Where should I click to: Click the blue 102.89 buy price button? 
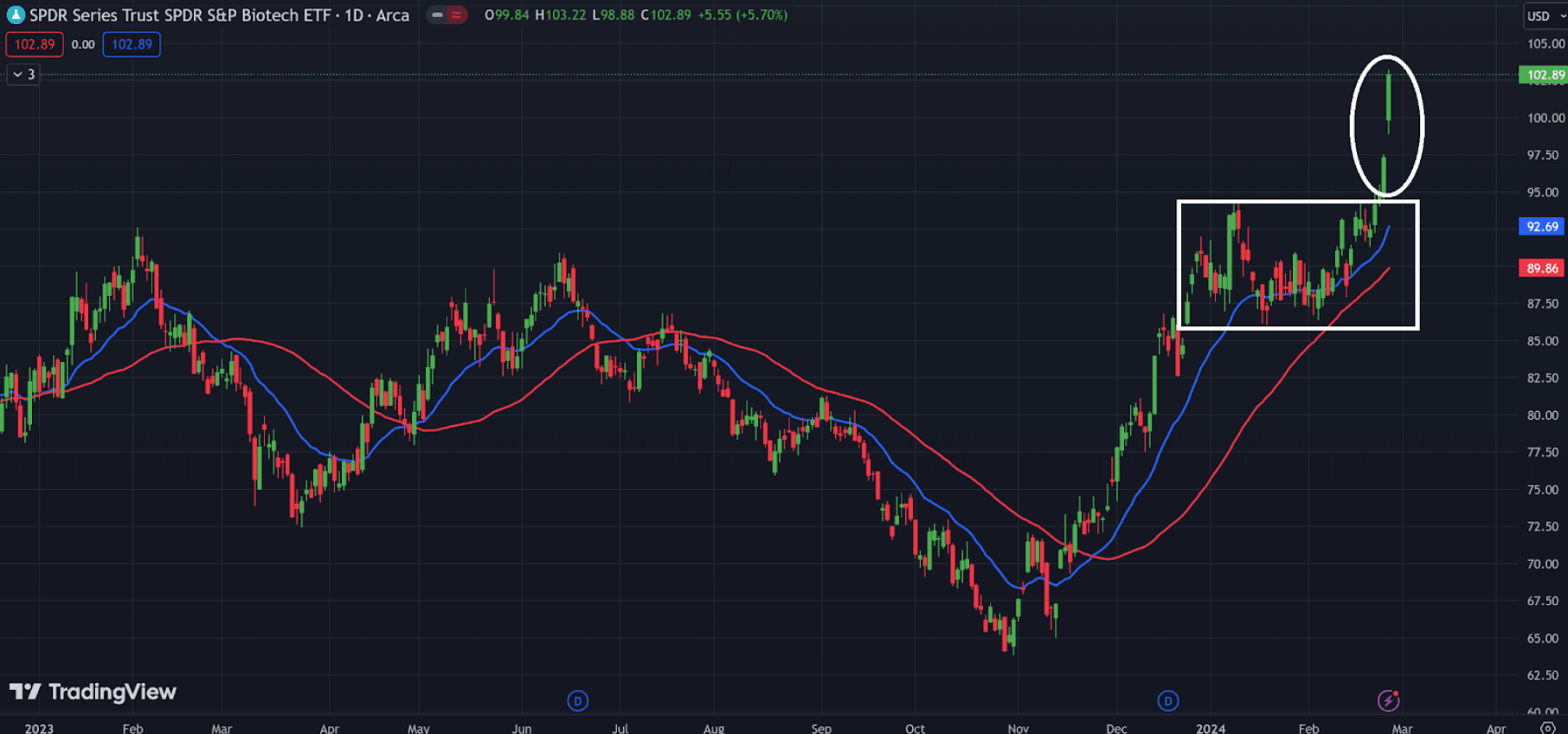tap(132, 44)
